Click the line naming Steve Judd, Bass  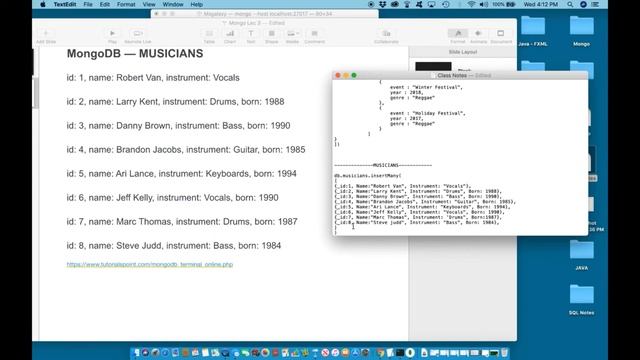[174, 246]
